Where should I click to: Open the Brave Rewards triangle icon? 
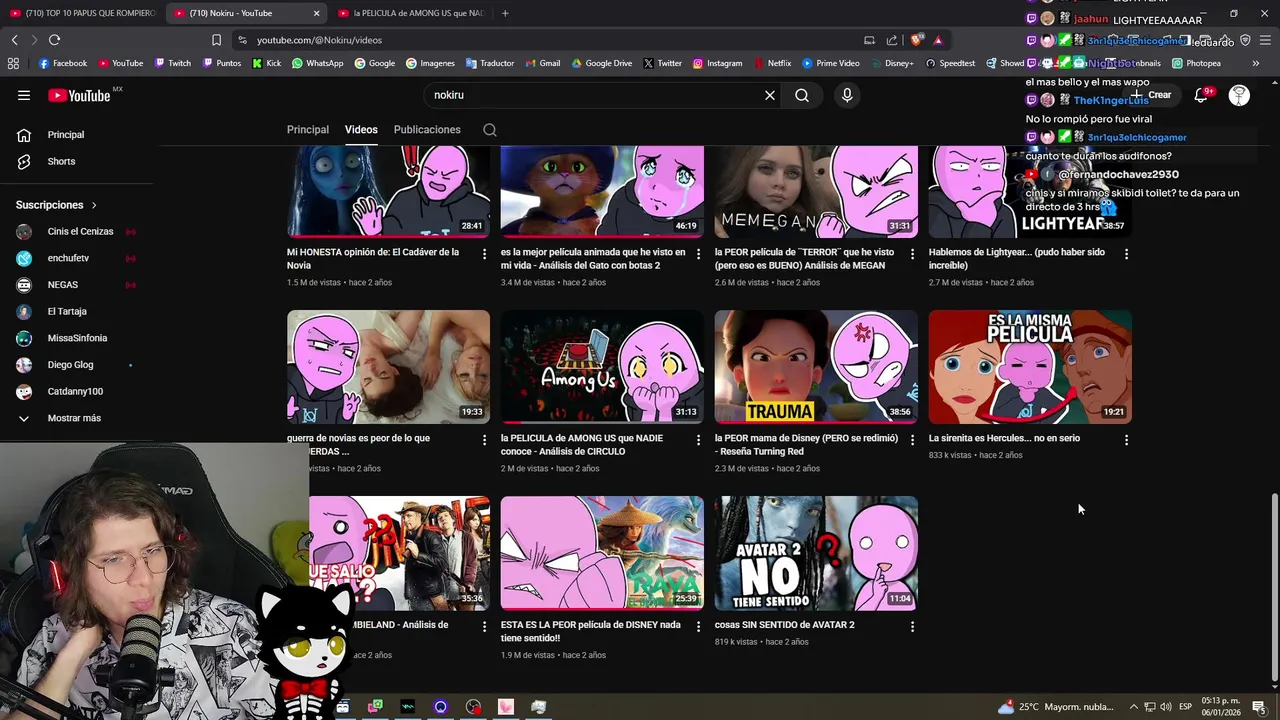click(938, 40)
